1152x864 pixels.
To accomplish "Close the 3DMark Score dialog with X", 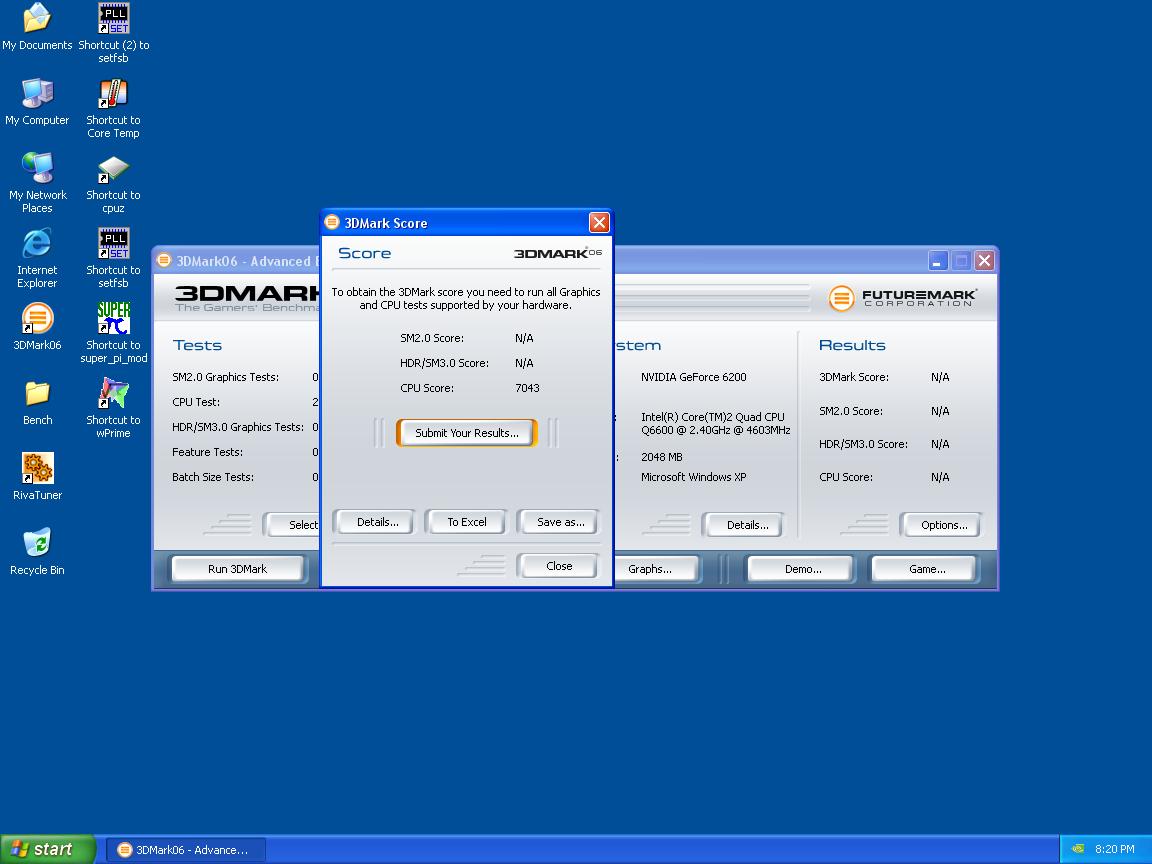I will [599, 223].
